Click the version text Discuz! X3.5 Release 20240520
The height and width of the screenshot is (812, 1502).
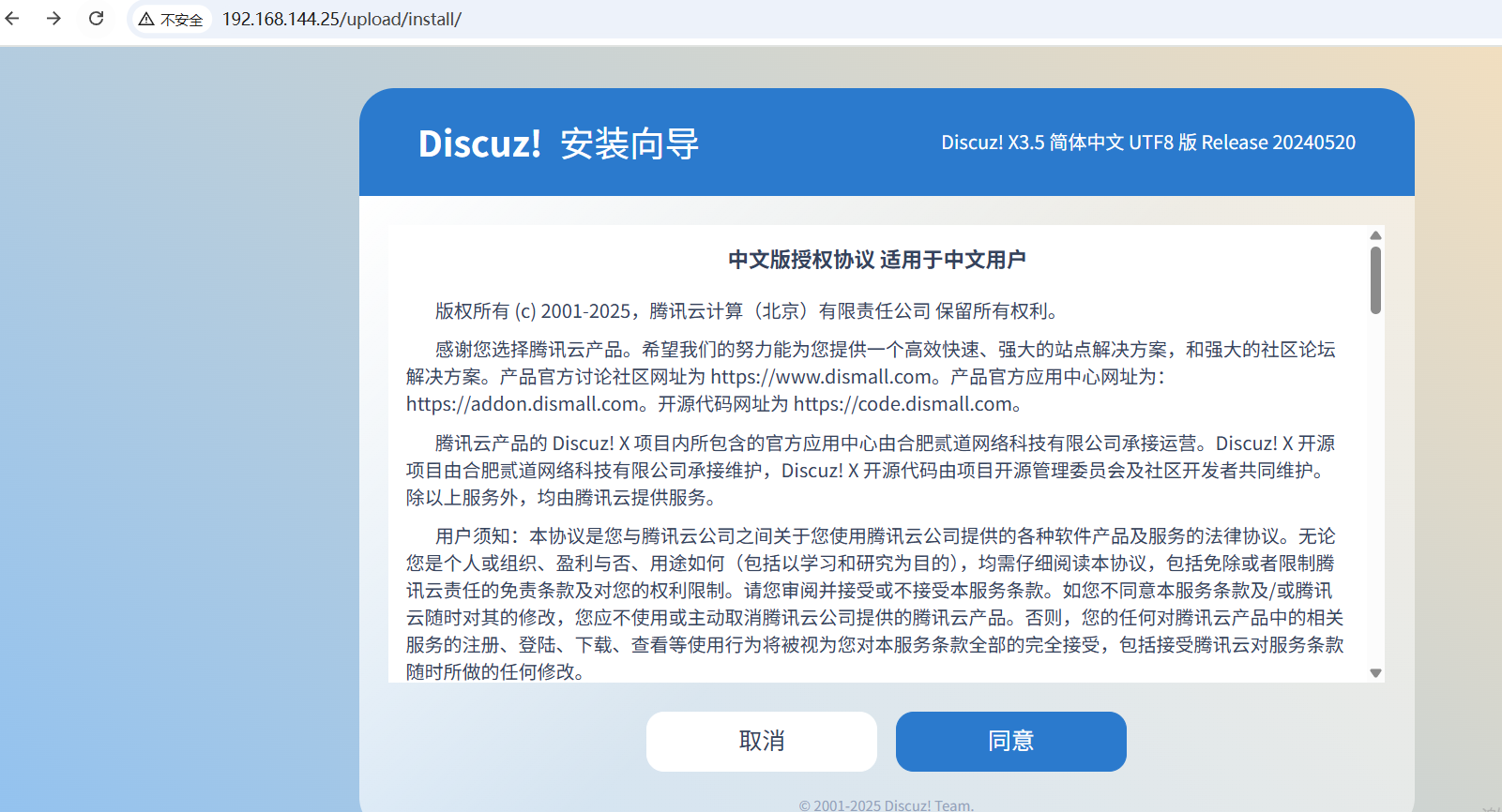point(1148,143)
